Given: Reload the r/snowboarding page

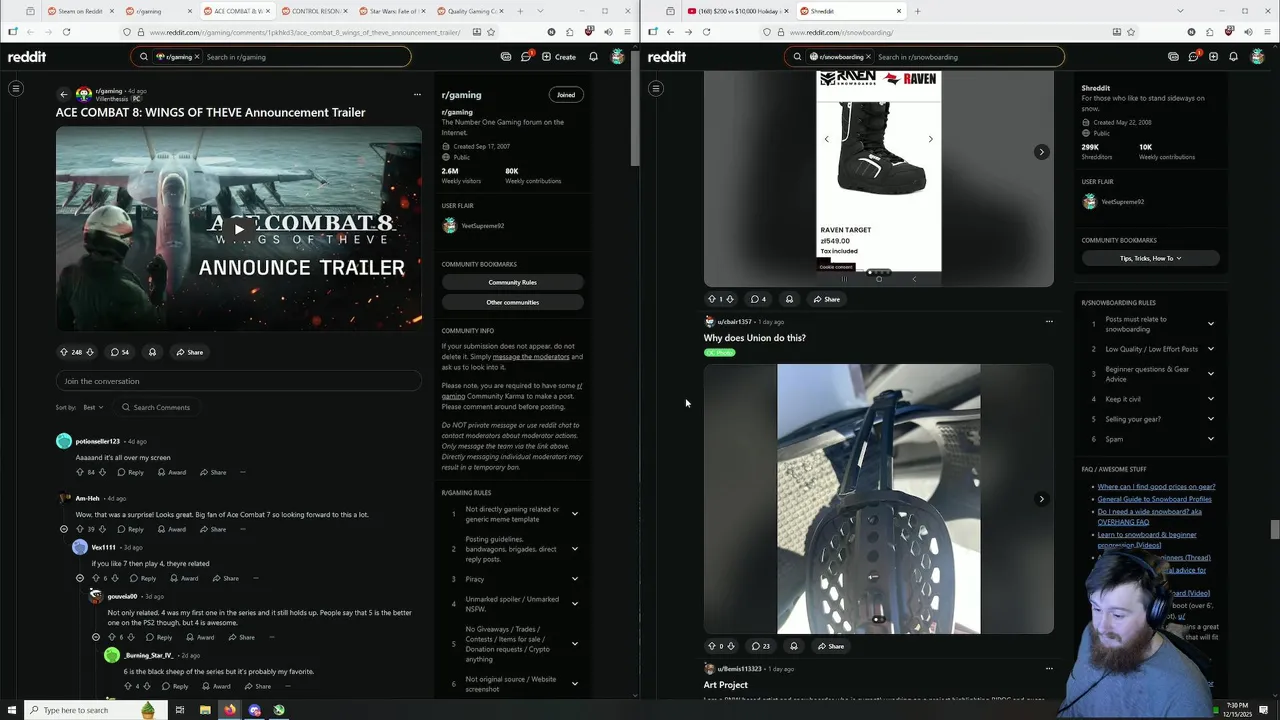Looking at the screenshot, I should (x=706, y=32).
